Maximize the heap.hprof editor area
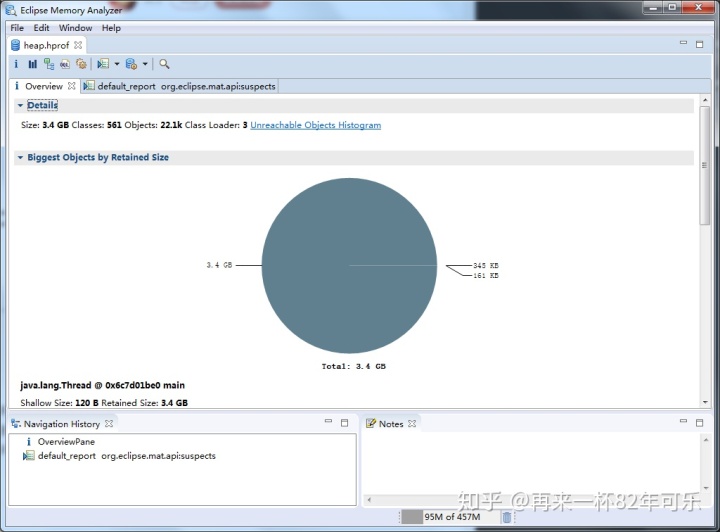Screen dimensions: 720x532 tap(699, 45)
